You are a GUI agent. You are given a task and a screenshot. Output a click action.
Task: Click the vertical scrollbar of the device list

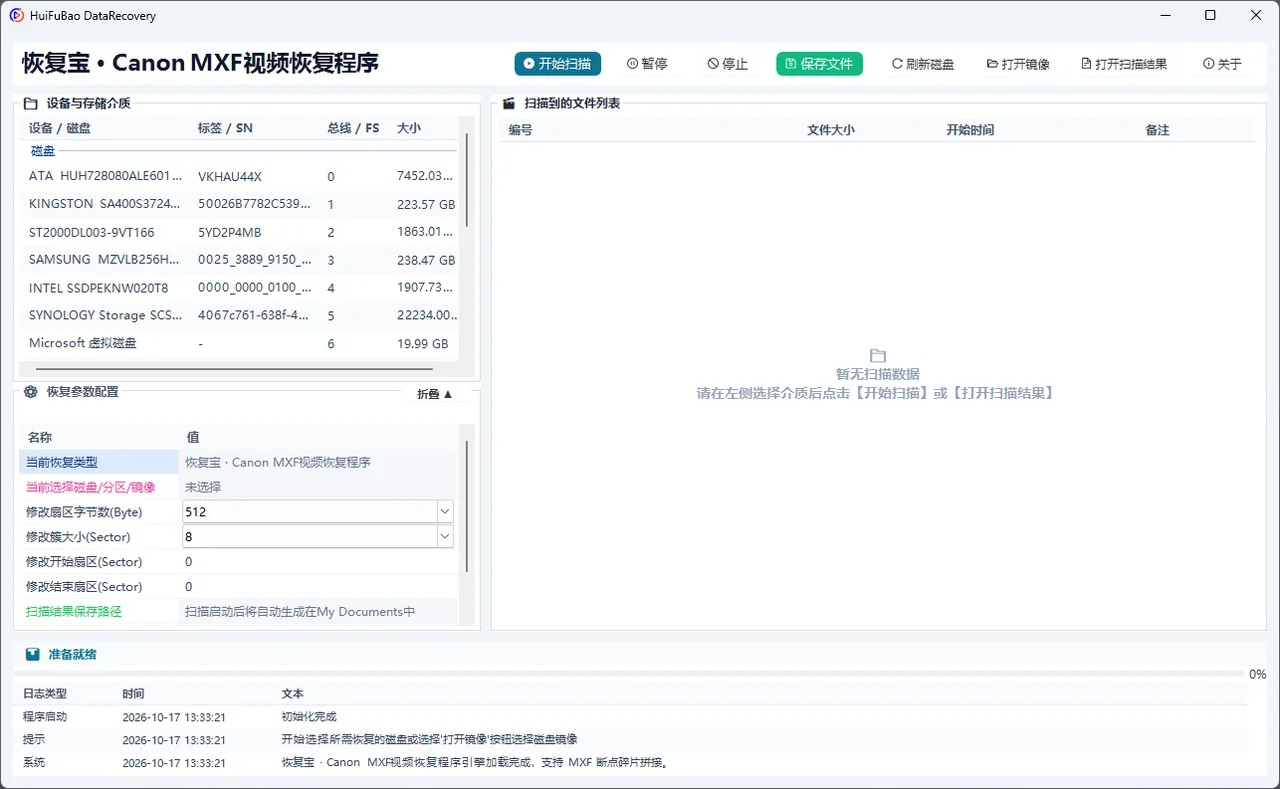pos(466,182)
